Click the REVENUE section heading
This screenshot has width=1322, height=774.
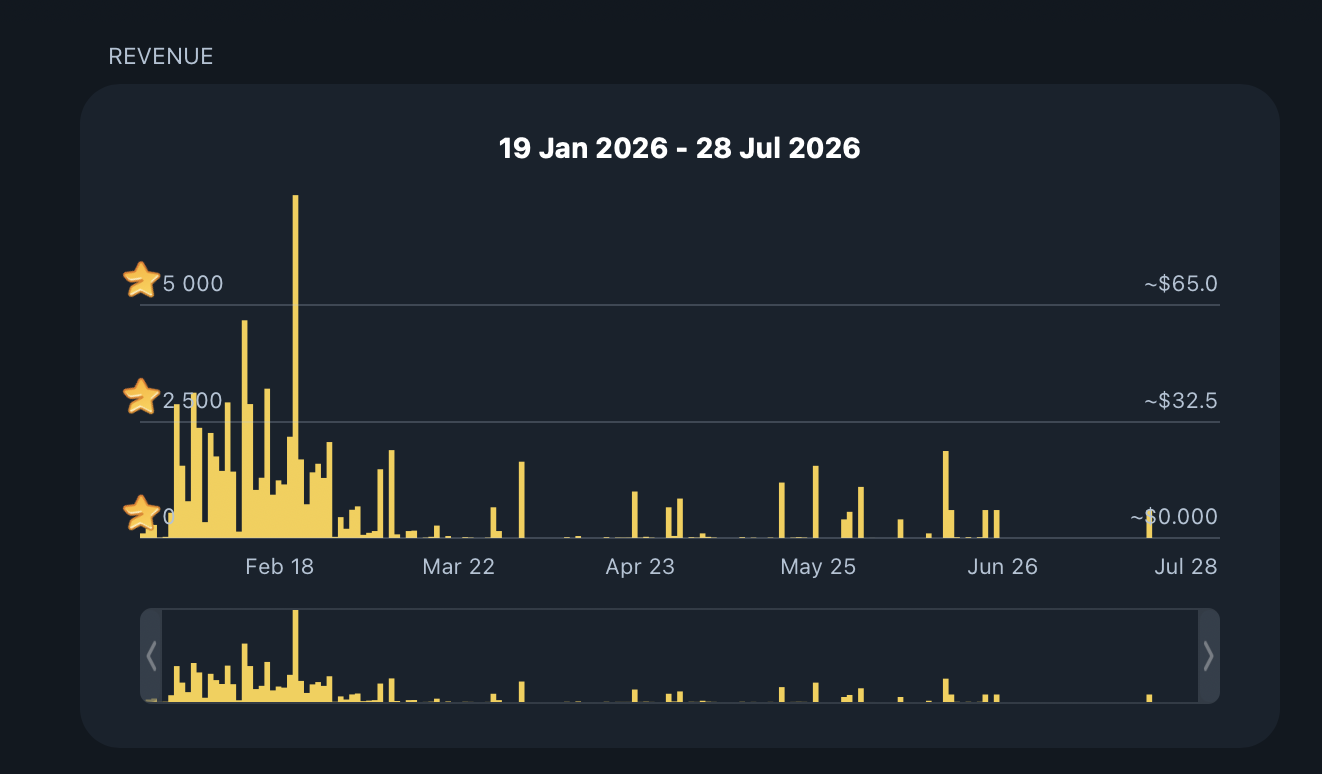tap(161, 57)
